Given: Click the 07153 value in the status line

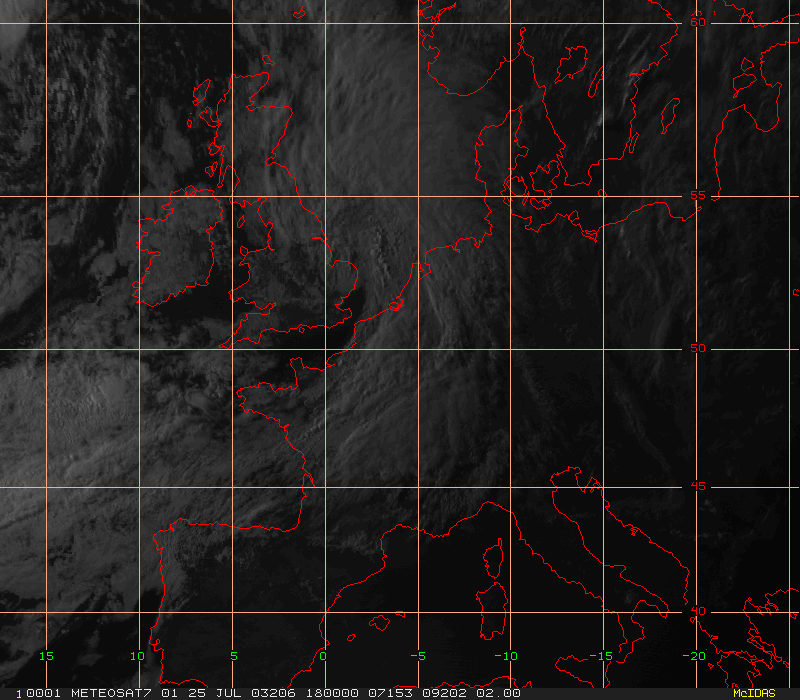Looking at the screenshot, I should point(390,693).
